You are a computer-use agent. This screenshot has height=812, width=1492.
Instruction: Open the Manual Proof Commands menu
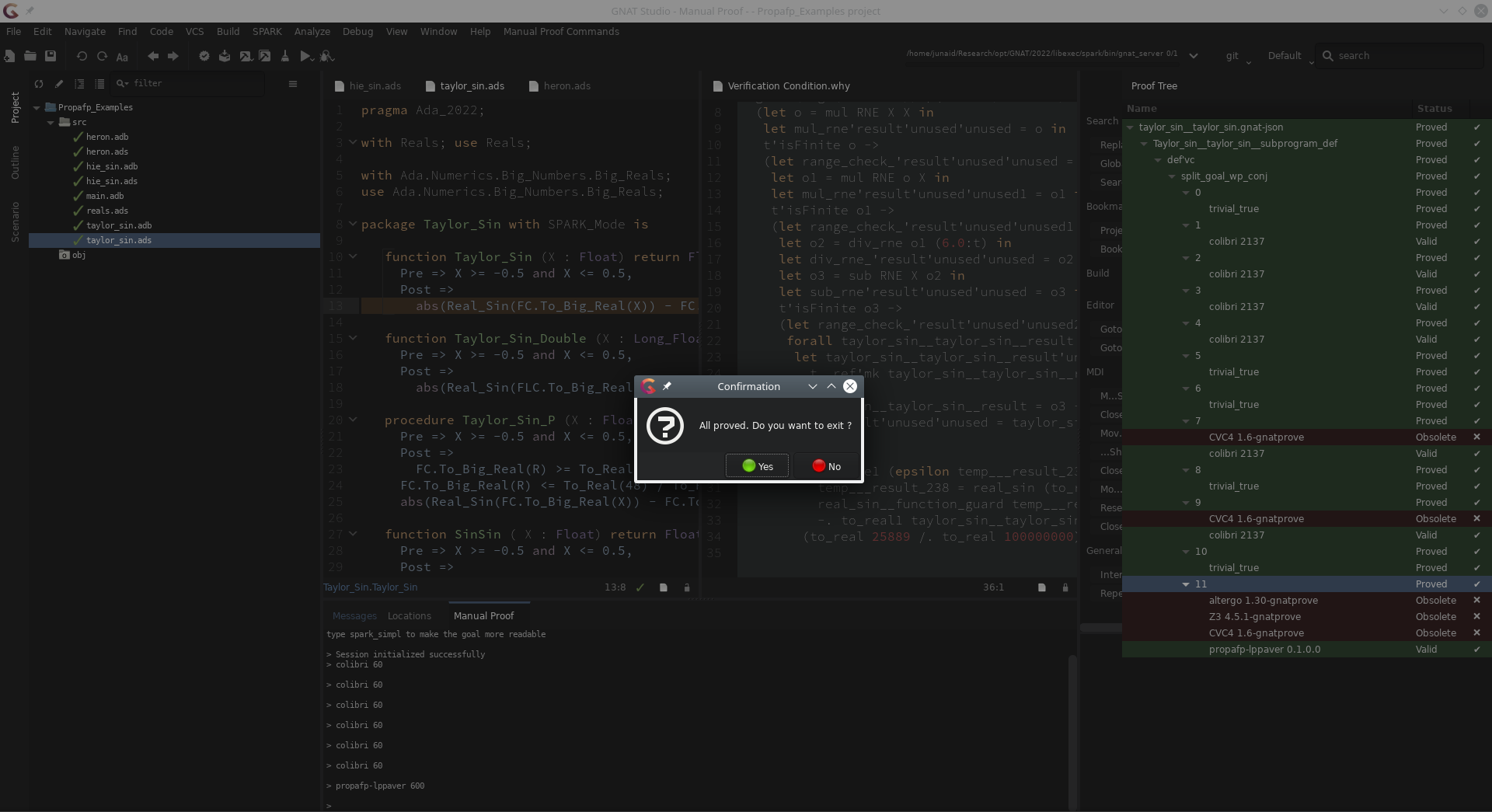click(561, 32)
